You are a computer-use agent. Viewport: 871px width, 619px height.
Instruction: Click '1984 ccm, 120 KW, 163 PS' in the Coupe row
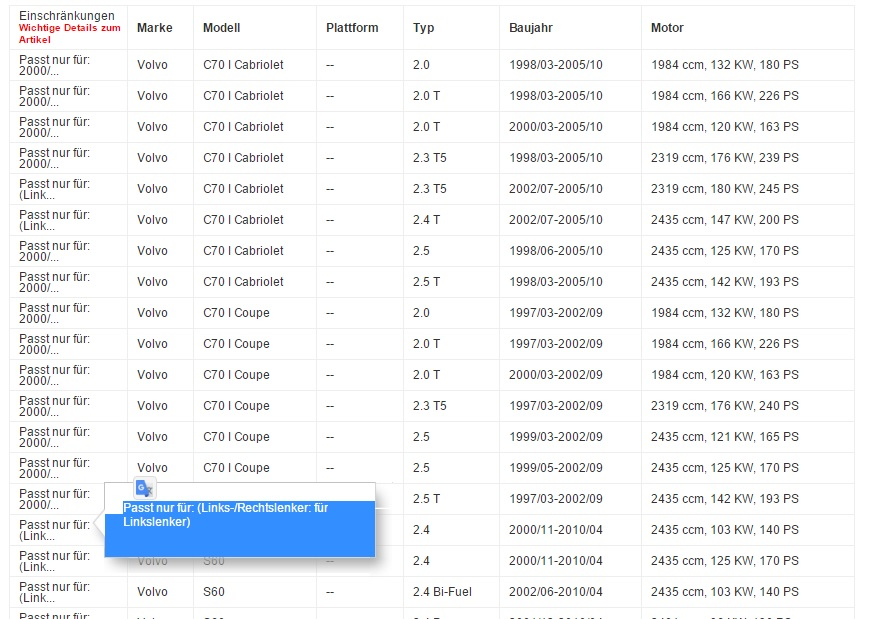coord(724,375)
